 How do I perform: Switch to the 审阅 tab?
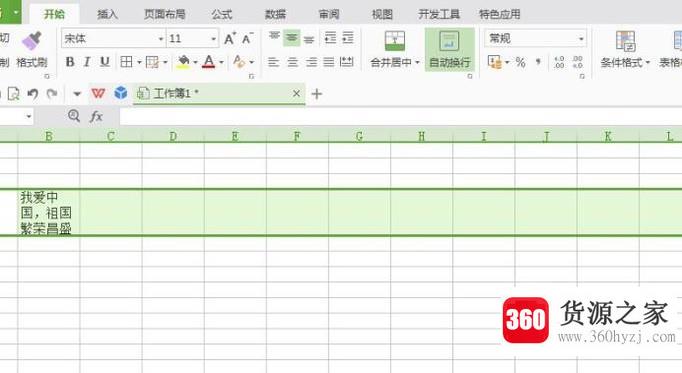pyautogui.click(x=329, y=14)
